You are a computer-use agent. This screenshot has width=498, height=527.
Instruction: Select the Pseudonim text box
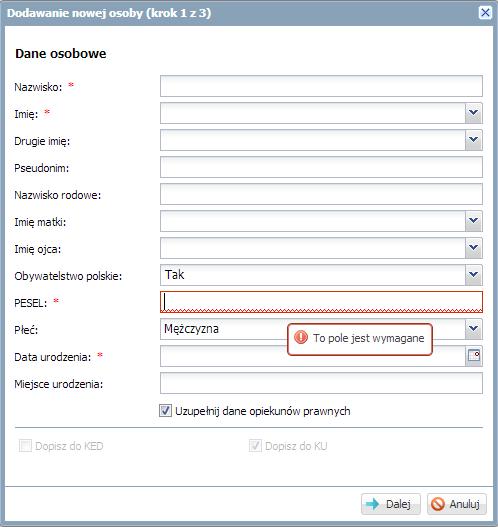point(321,167)
